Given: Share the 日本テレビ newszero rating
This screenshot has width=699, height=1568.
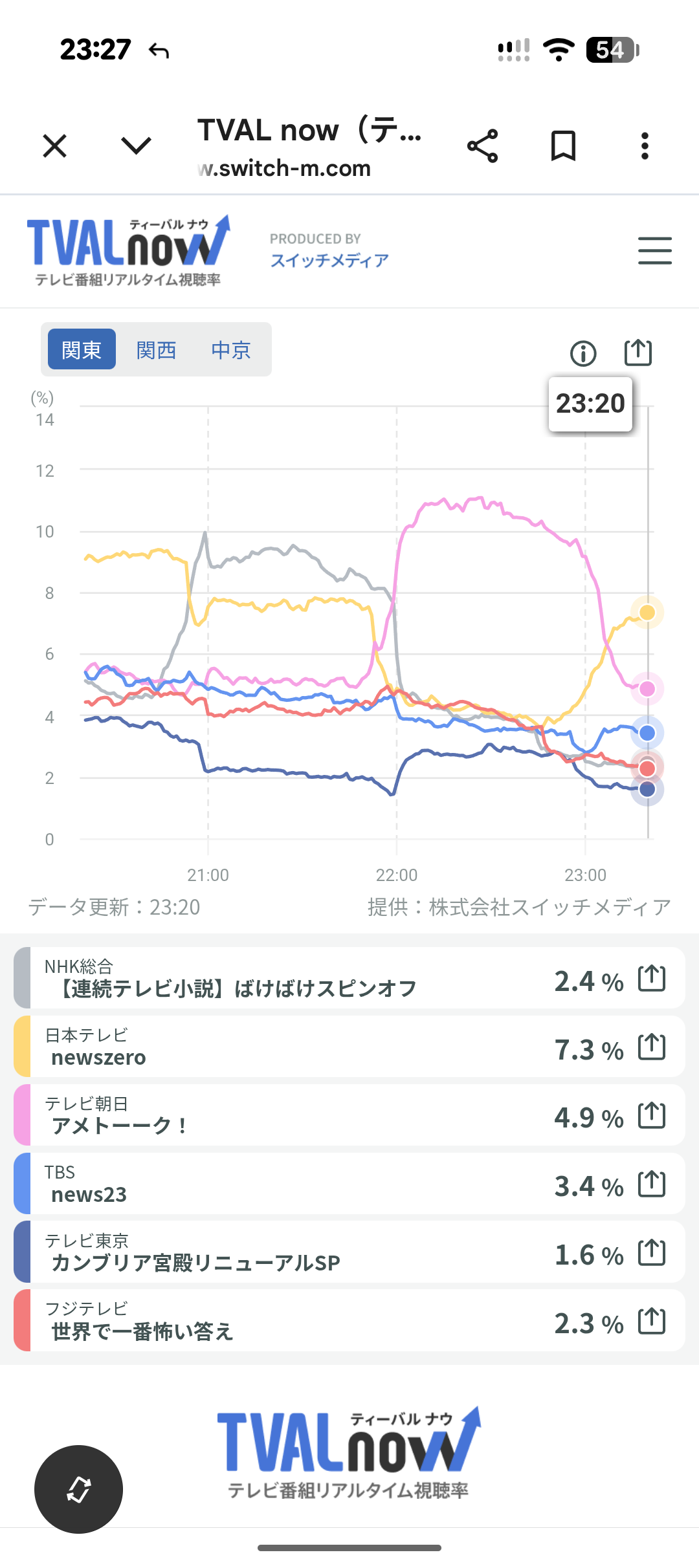Looking at the screenshot, I should coord(652,1047).
